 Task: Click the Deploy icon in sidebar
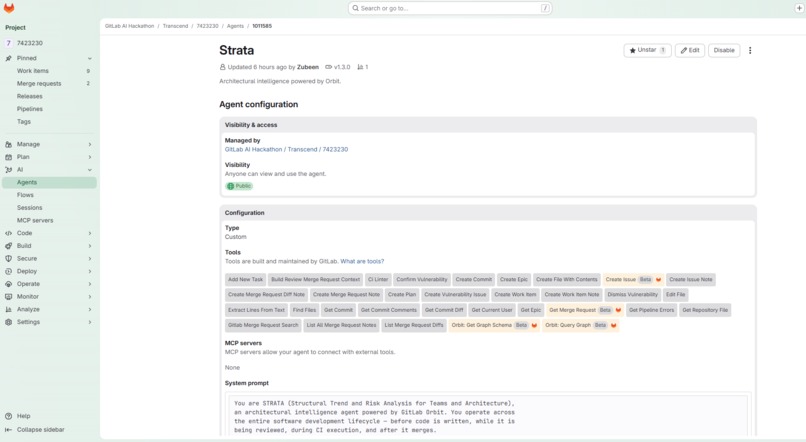pyautogui.click(x=8, y=271)
